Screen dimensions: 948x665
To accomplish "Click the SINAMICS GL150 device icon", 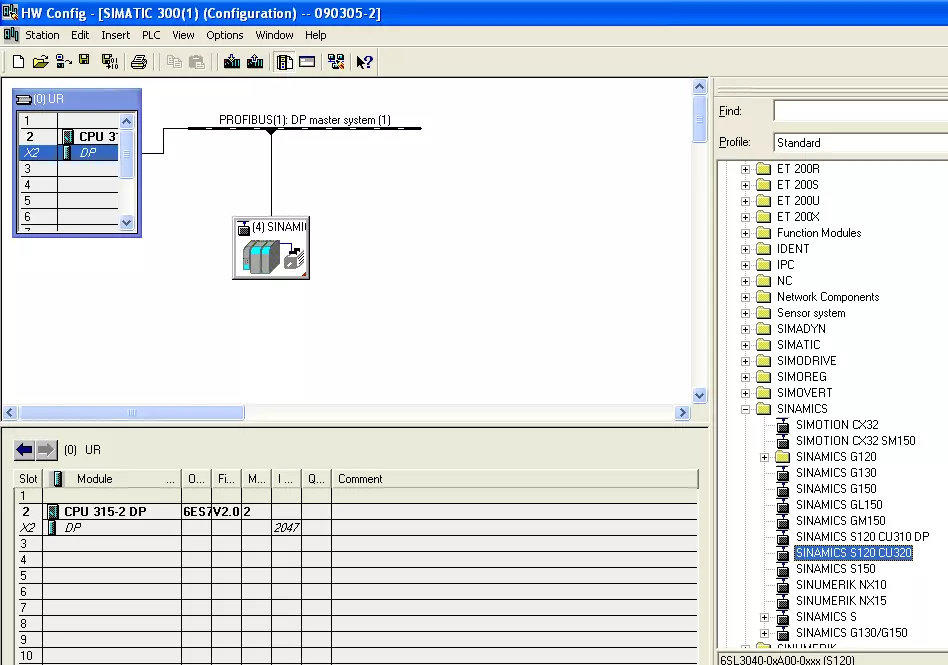I will (x=783, y=505).
